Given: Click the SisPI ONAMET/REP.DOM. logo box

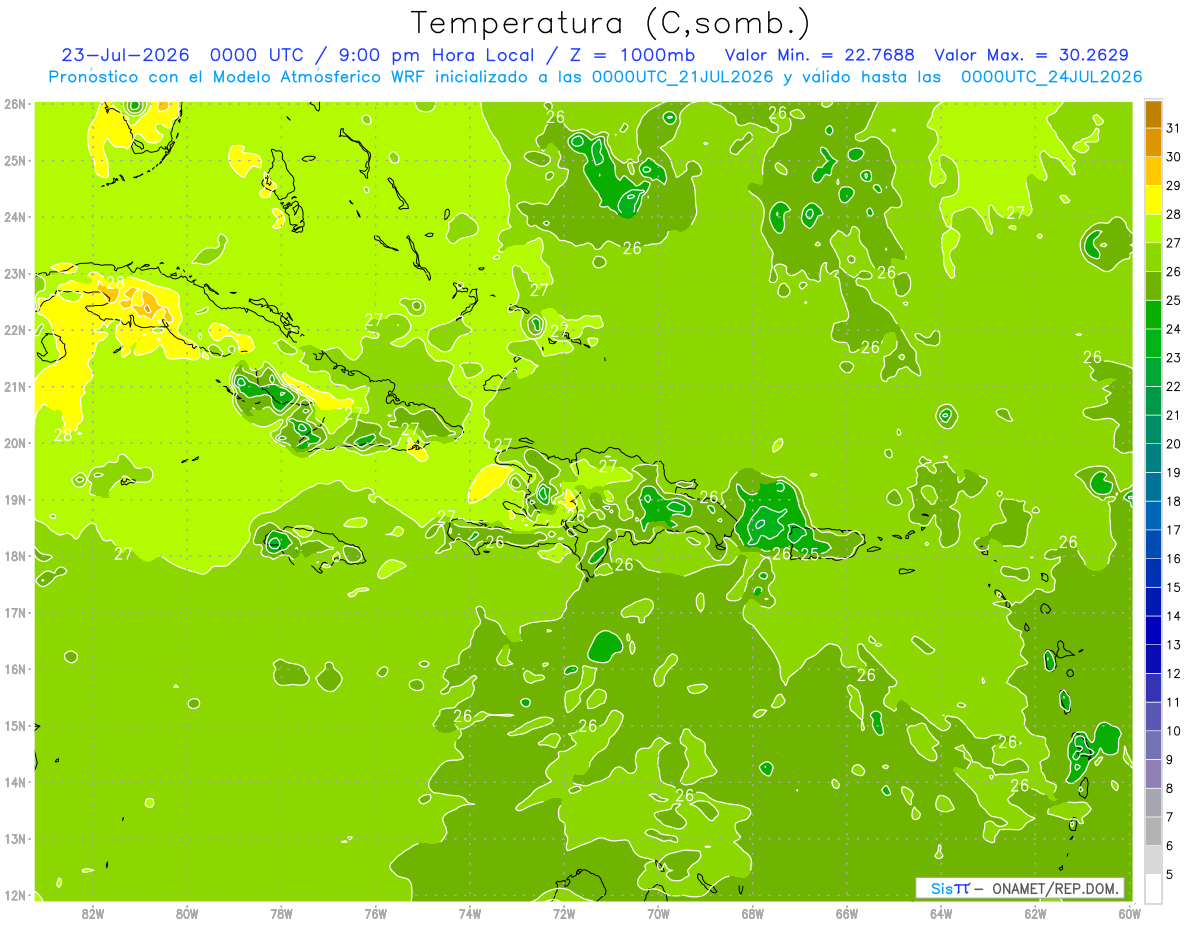Looking at the screenshot, I should pyautogui.click(x=1020, y=888).
